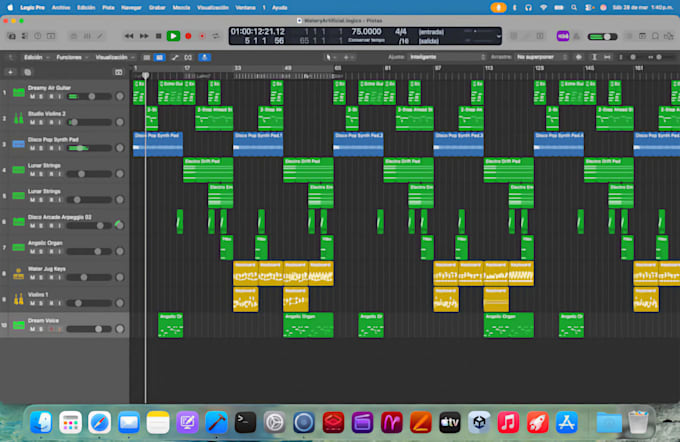680x442 pixels.
Task: Start playback with the green Play button
Action: [x=173, y=36]
